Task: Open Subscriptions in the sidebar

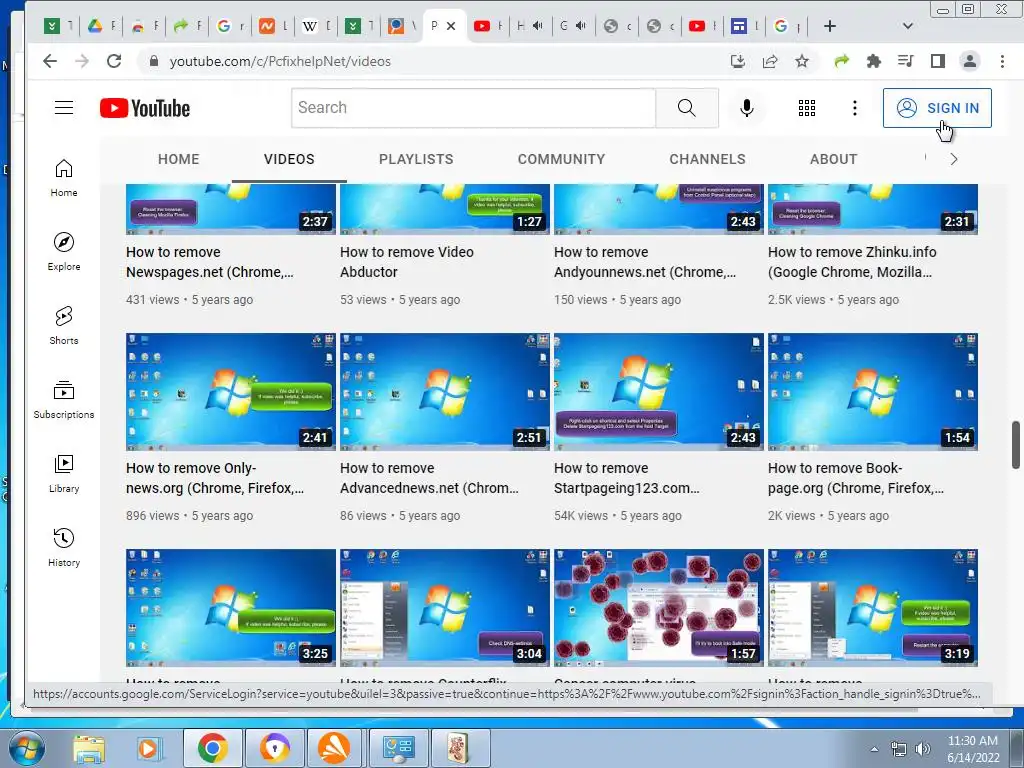Action: click(63, 400)
